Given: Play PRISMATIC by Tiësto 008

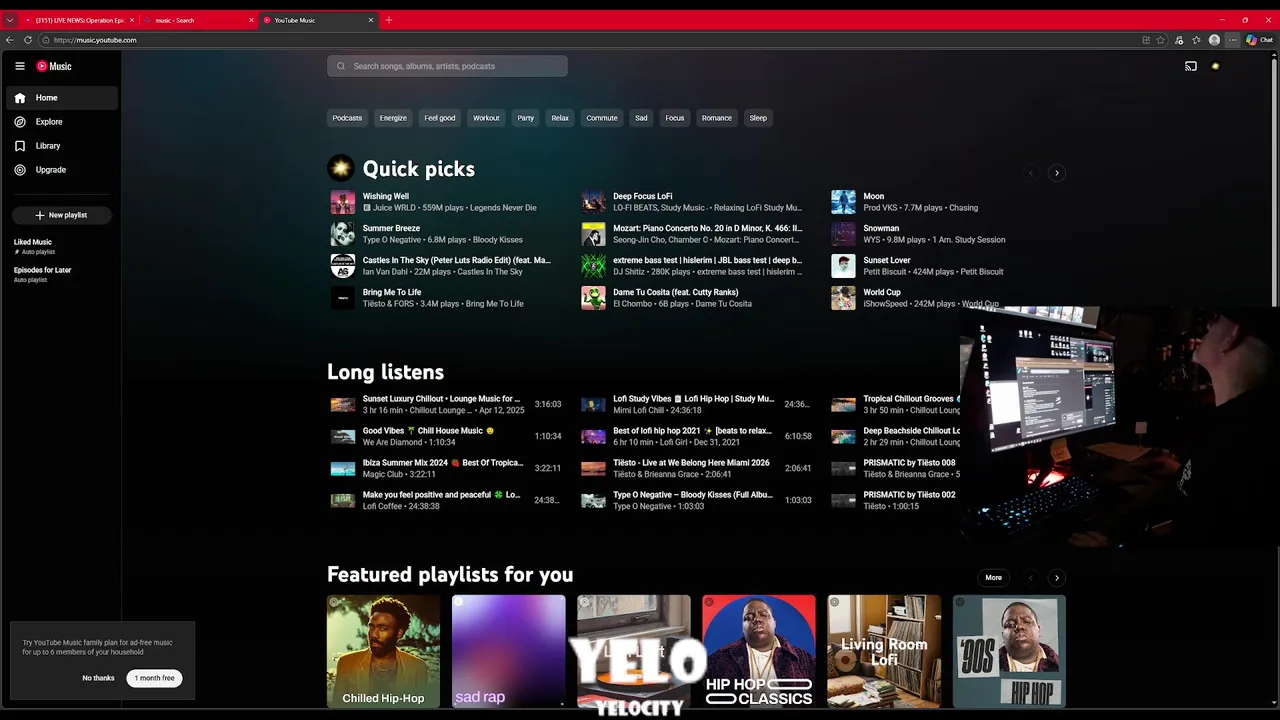Looking at the screenshot, I should click(x=844, y=469).
